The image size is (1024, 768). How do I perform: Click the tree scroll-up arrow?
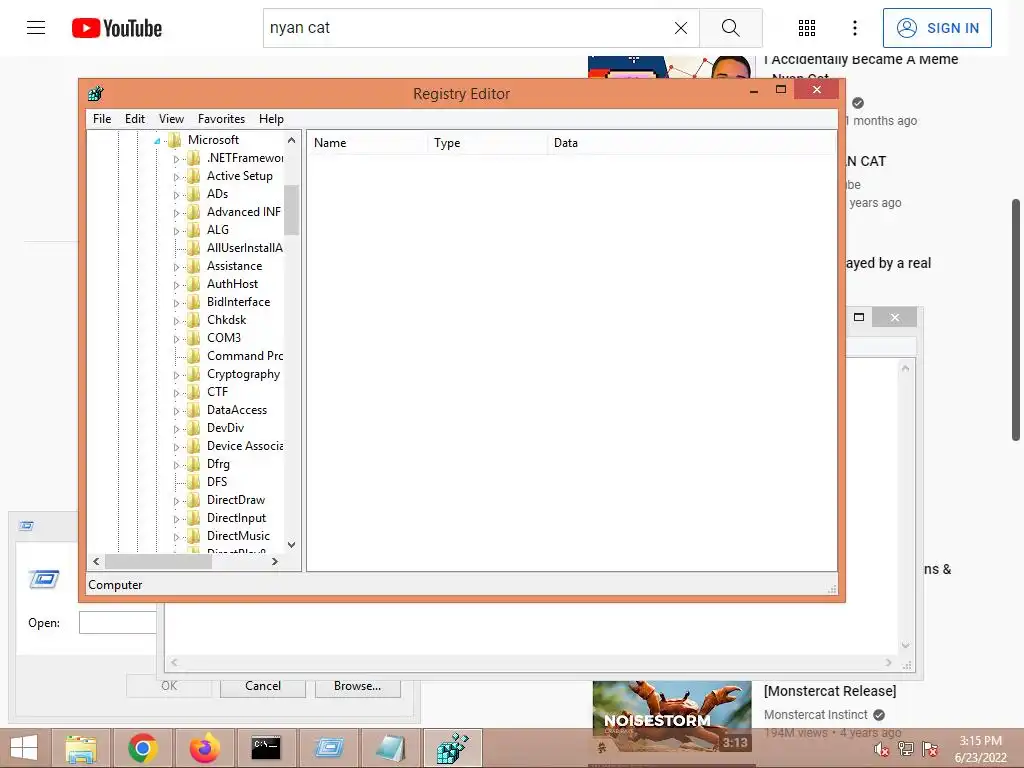click(x=291, y=140)
